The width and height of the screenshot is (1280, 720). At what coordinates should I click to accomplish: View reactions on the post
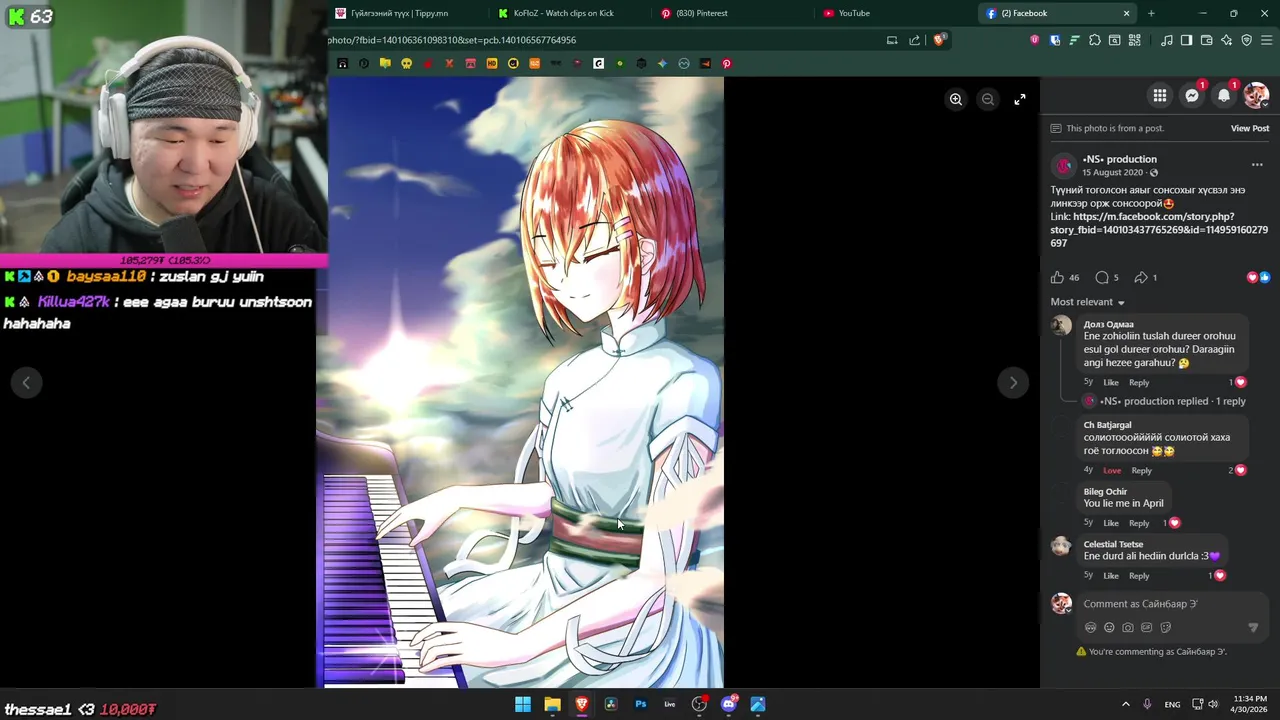[1258, 277]
